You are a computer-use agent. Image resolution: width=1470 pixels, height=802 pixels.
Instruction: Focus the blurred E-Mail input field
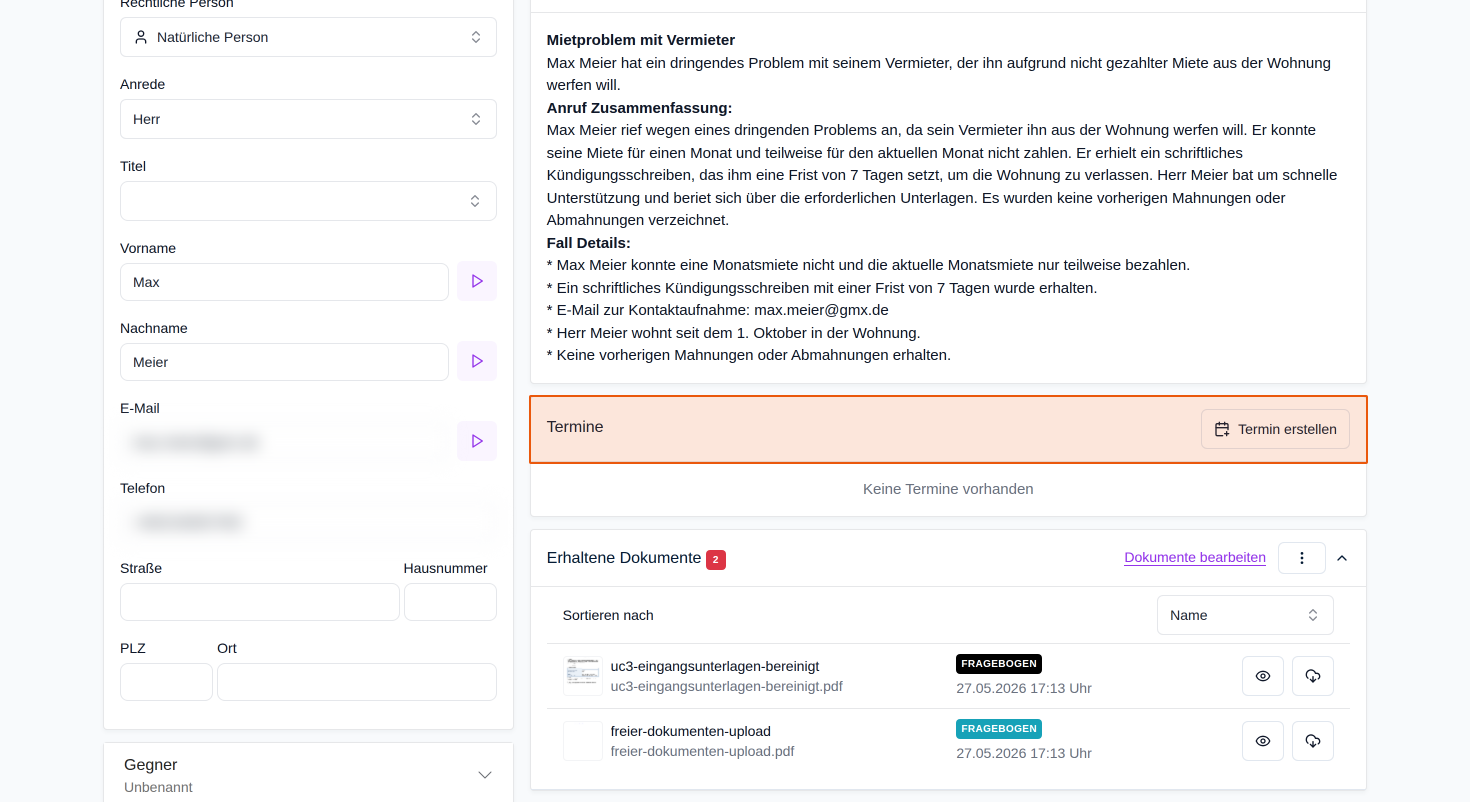click(284, 442)
